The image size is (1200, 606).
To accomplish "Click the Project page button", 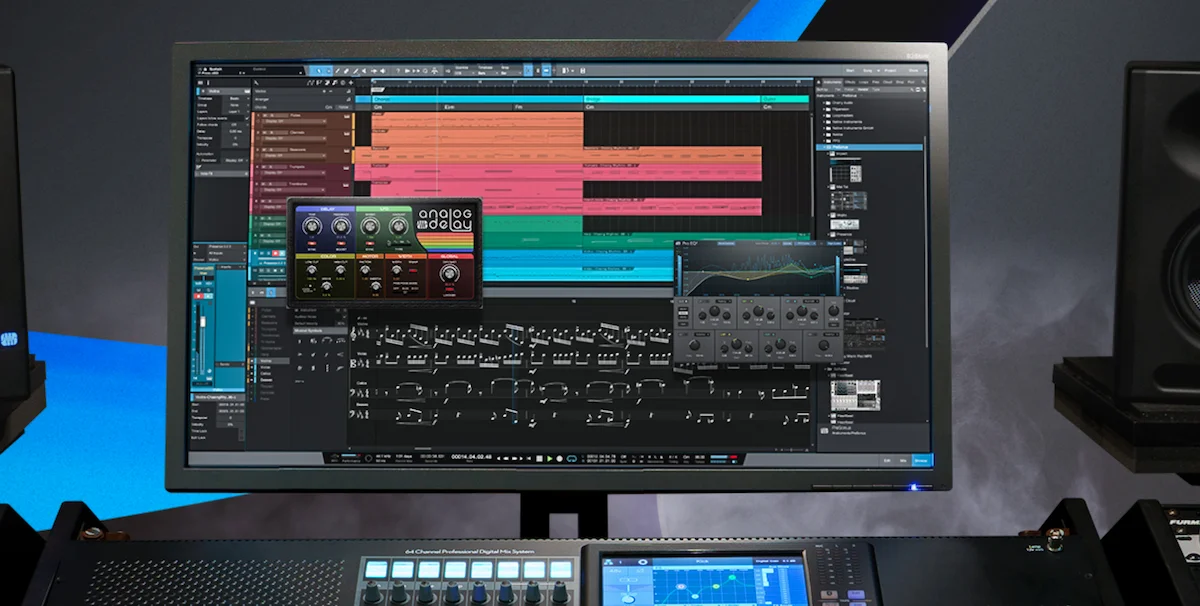I will pyautogui.click(x=890, y=70).
